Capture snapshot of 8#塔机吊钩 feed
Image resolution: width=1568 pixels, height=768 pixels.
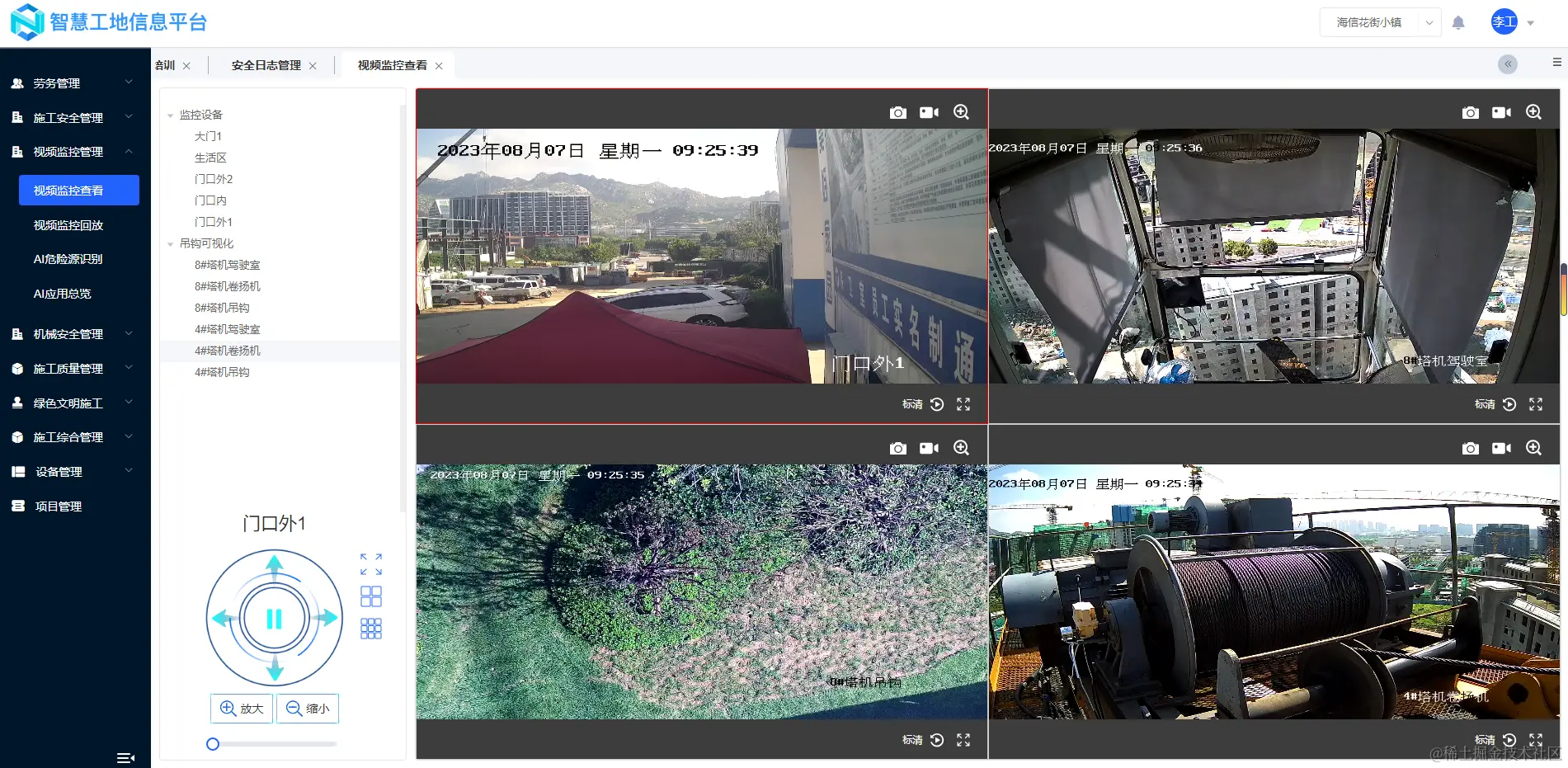(898, 448)
